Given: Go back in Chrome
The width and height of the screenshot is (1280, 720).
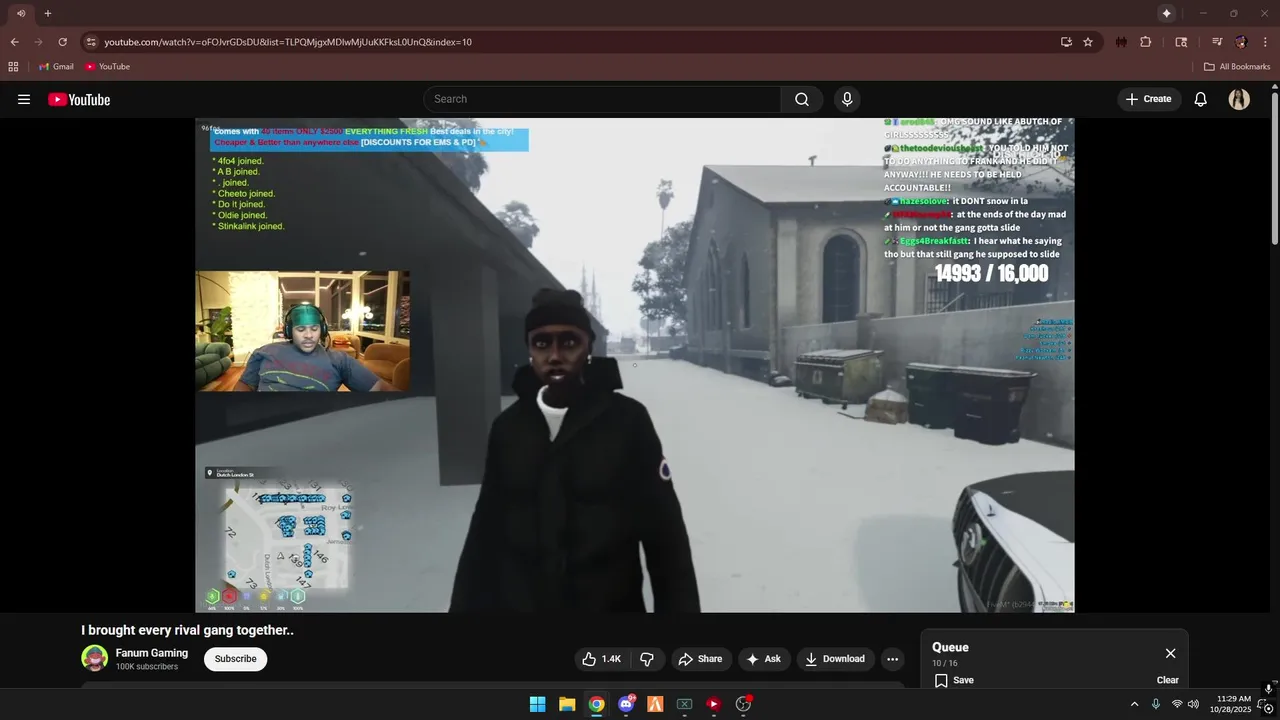Looking at the screenshot, I should click(14, 42).
